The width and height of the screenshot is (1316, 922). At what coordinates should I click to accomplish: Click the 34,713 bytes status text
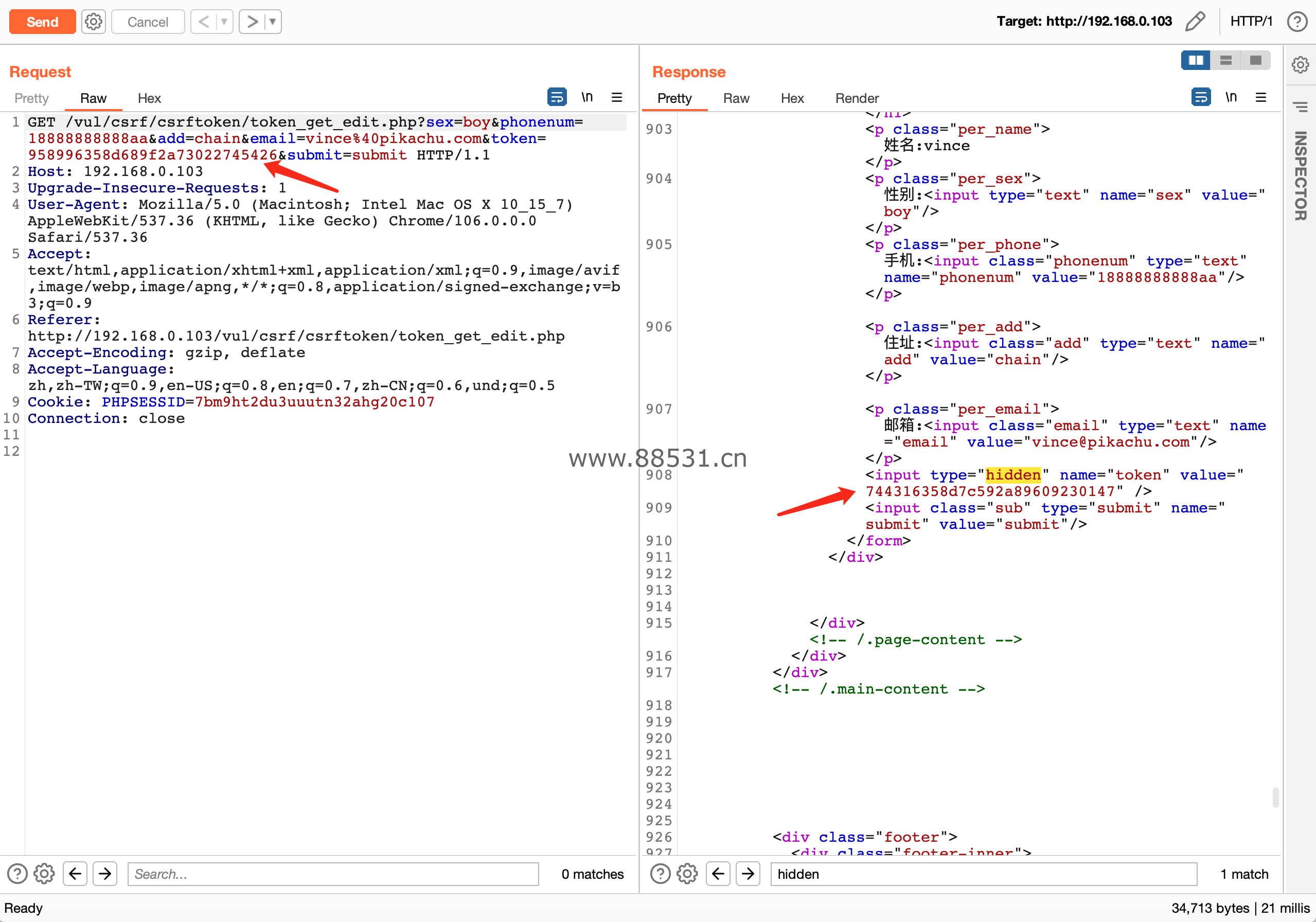pos(1210,908)
